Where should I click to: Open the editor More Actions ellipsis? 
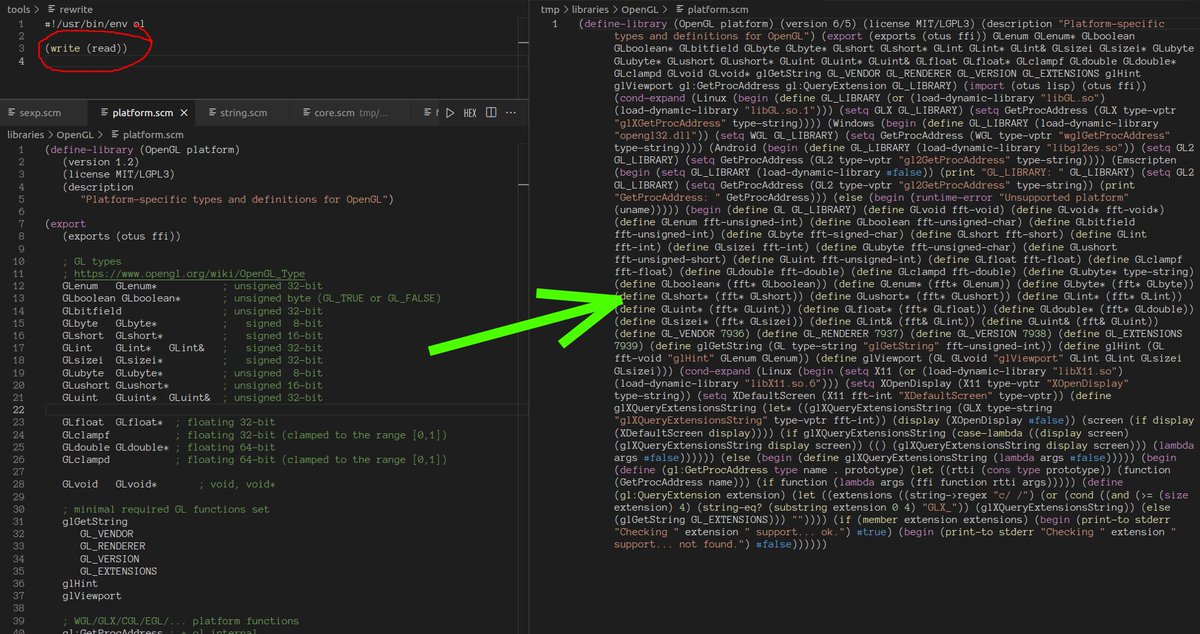coord(511,113)
